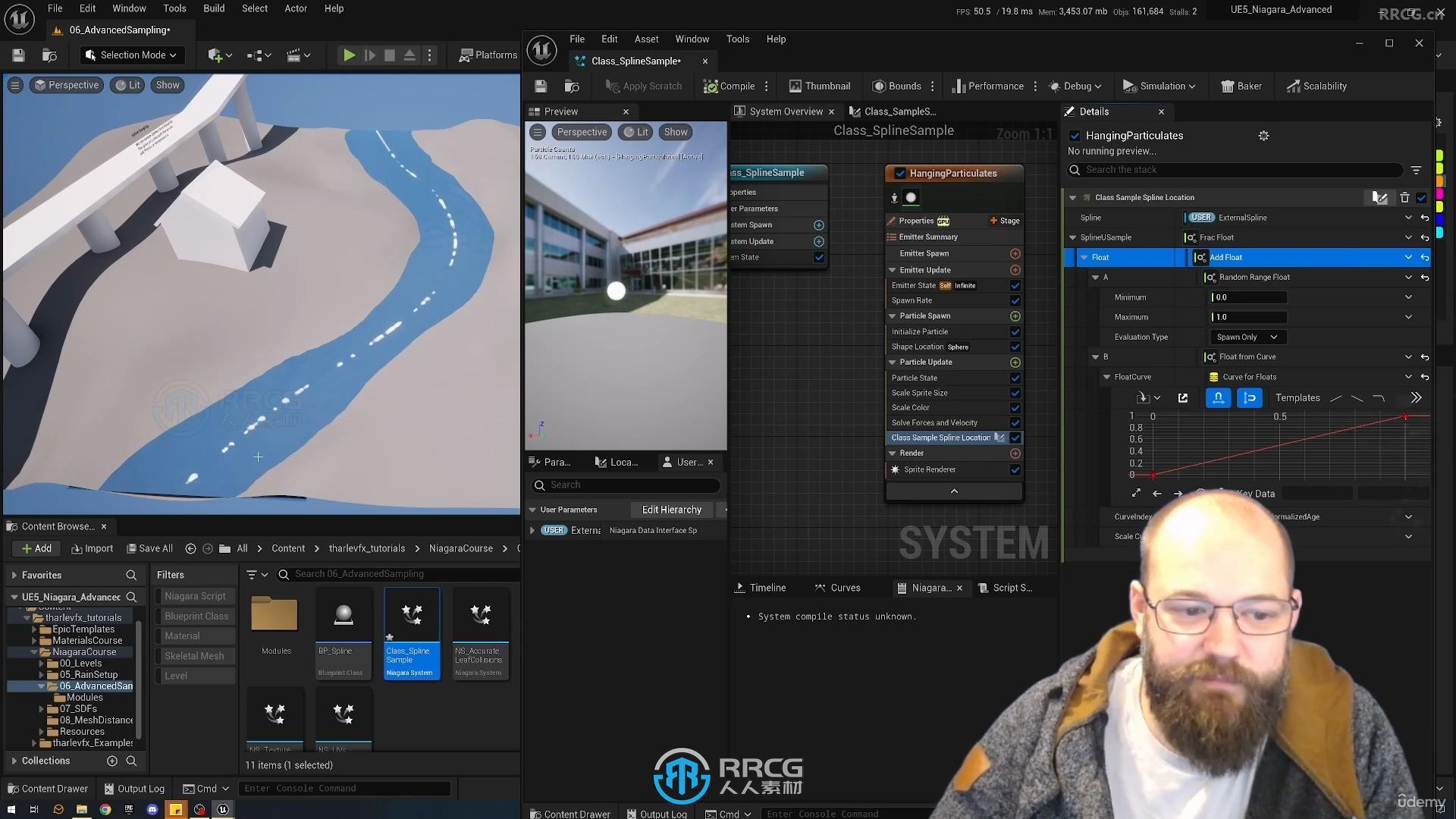Open the Scalability settings
The width and height of the screenshot is (1456, 819).
click(1316, 86)
